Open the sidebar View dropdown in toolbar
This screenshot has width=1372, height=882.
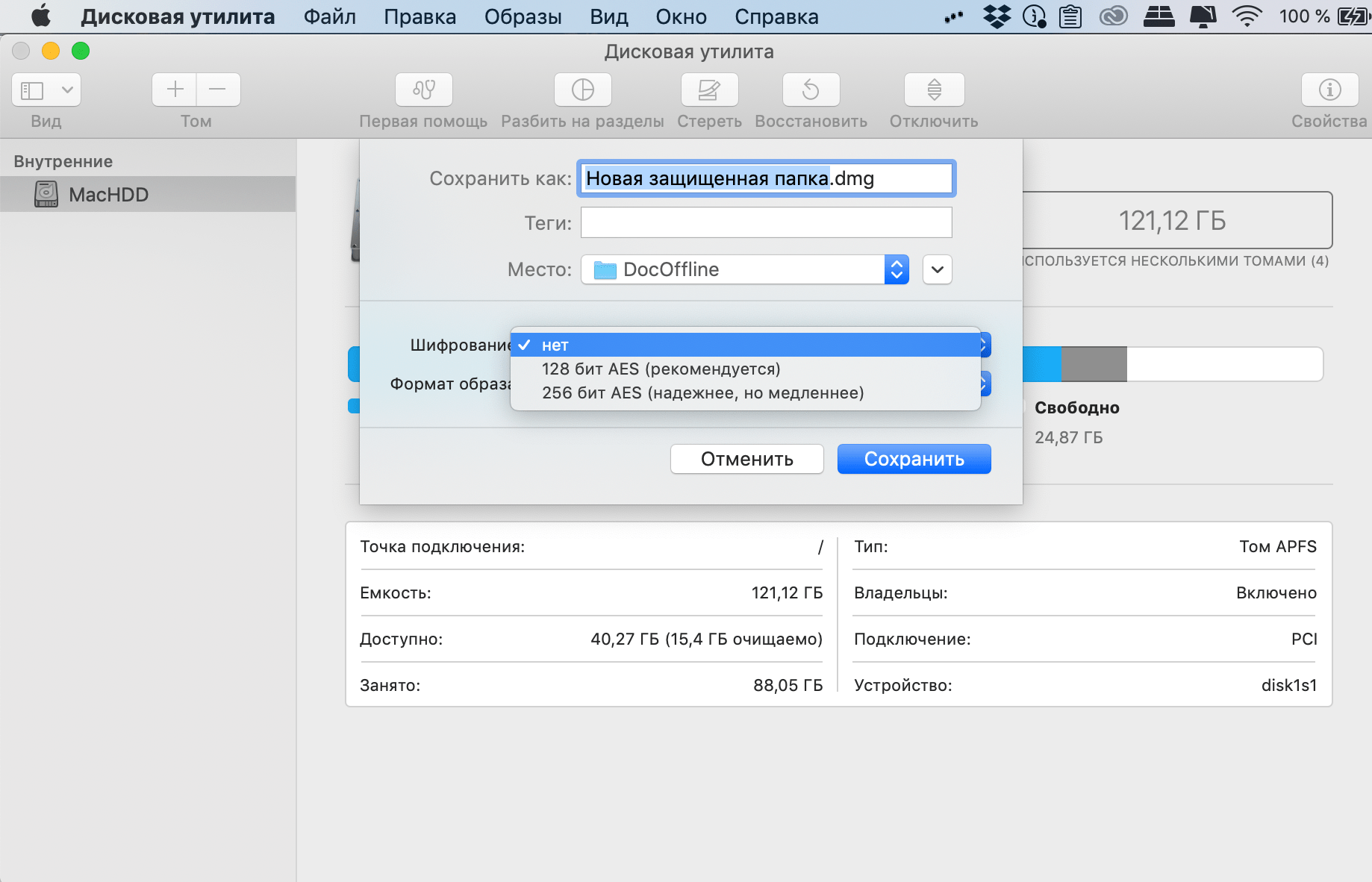(46, 90)
